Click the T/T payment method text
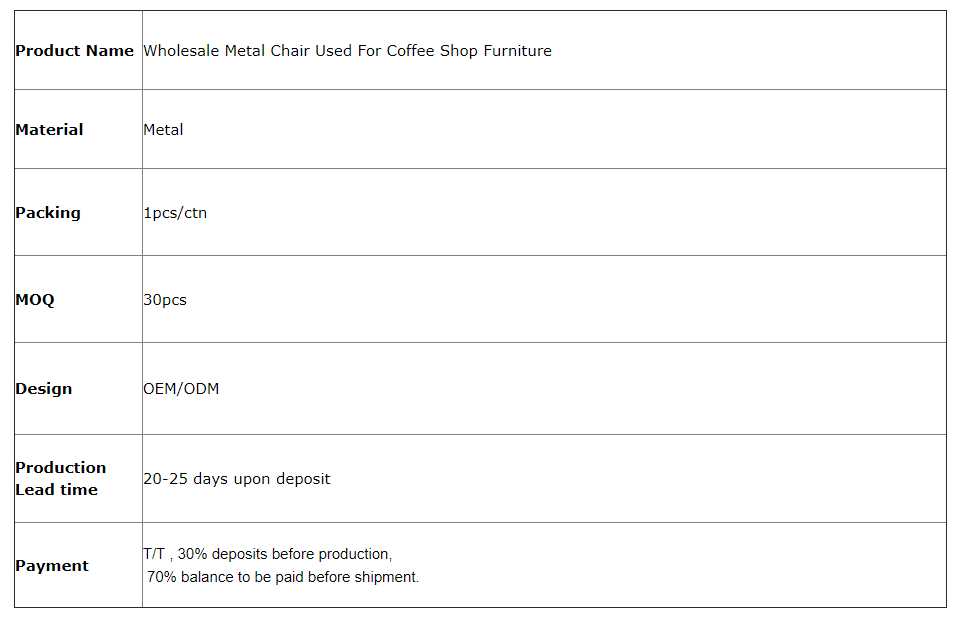The height and width of the screenshot is (619, 965). click(x=154, y=554)
